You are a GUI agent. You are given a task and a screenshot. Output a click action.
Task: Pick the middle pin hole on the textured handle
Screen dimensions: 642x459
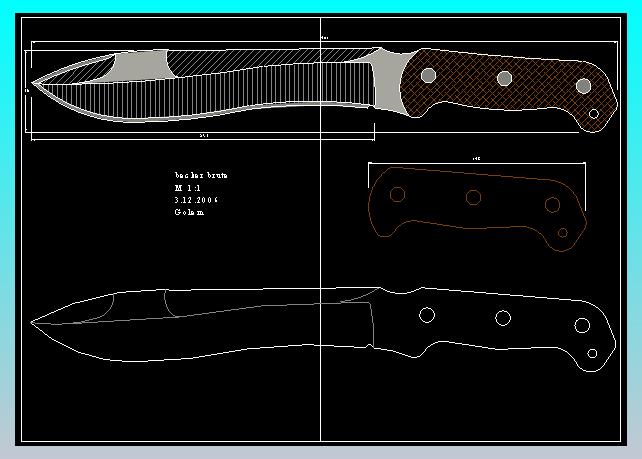tap(504, 78)
